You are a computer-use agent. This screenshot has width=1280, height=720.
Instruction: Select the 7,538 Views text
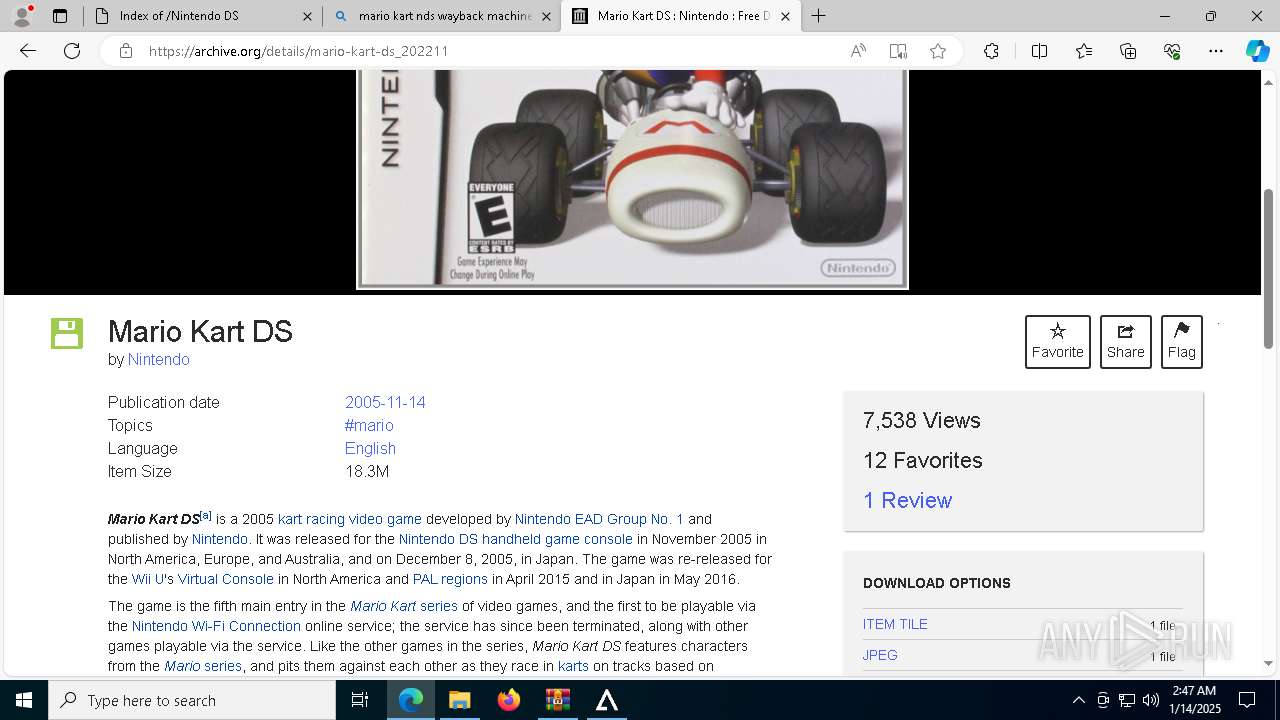click(921, 420)
